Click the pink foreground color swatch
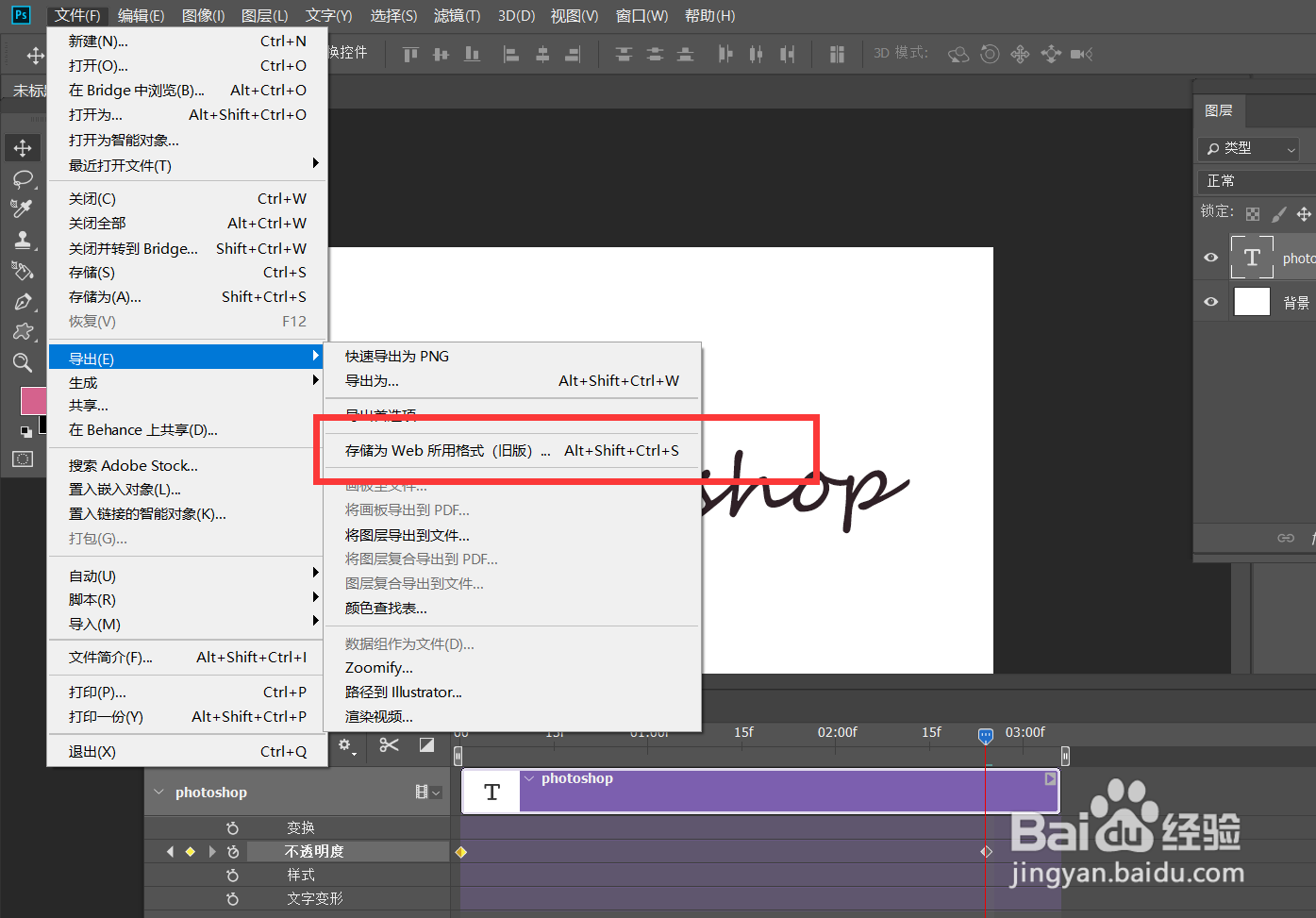Viewport: 1316px width, 918px height. (33, 400)
